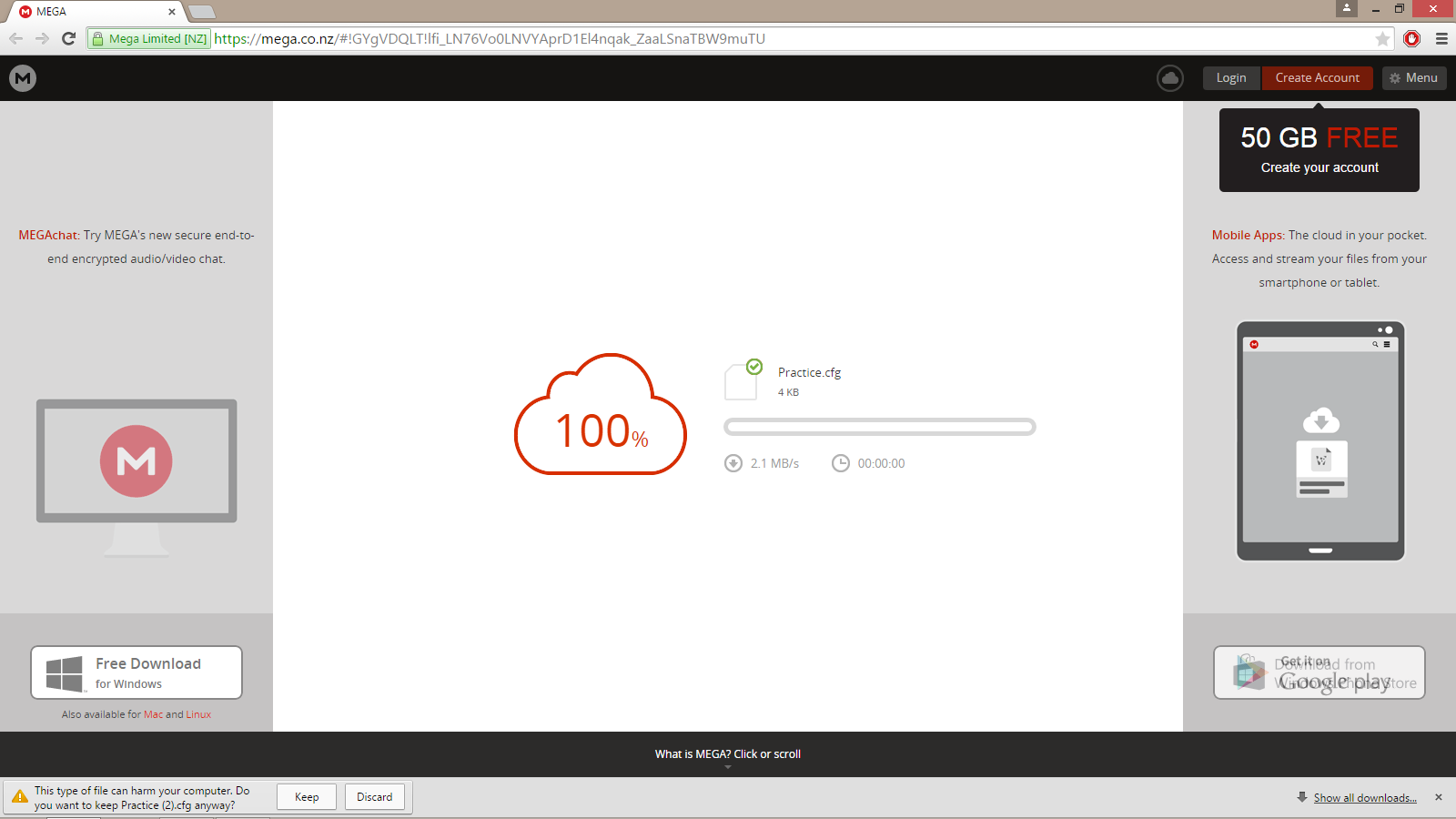The width and height of the screenshot is (1456, 819).
Task: Click the MEGA logo in the header
Action: (23, 78)
